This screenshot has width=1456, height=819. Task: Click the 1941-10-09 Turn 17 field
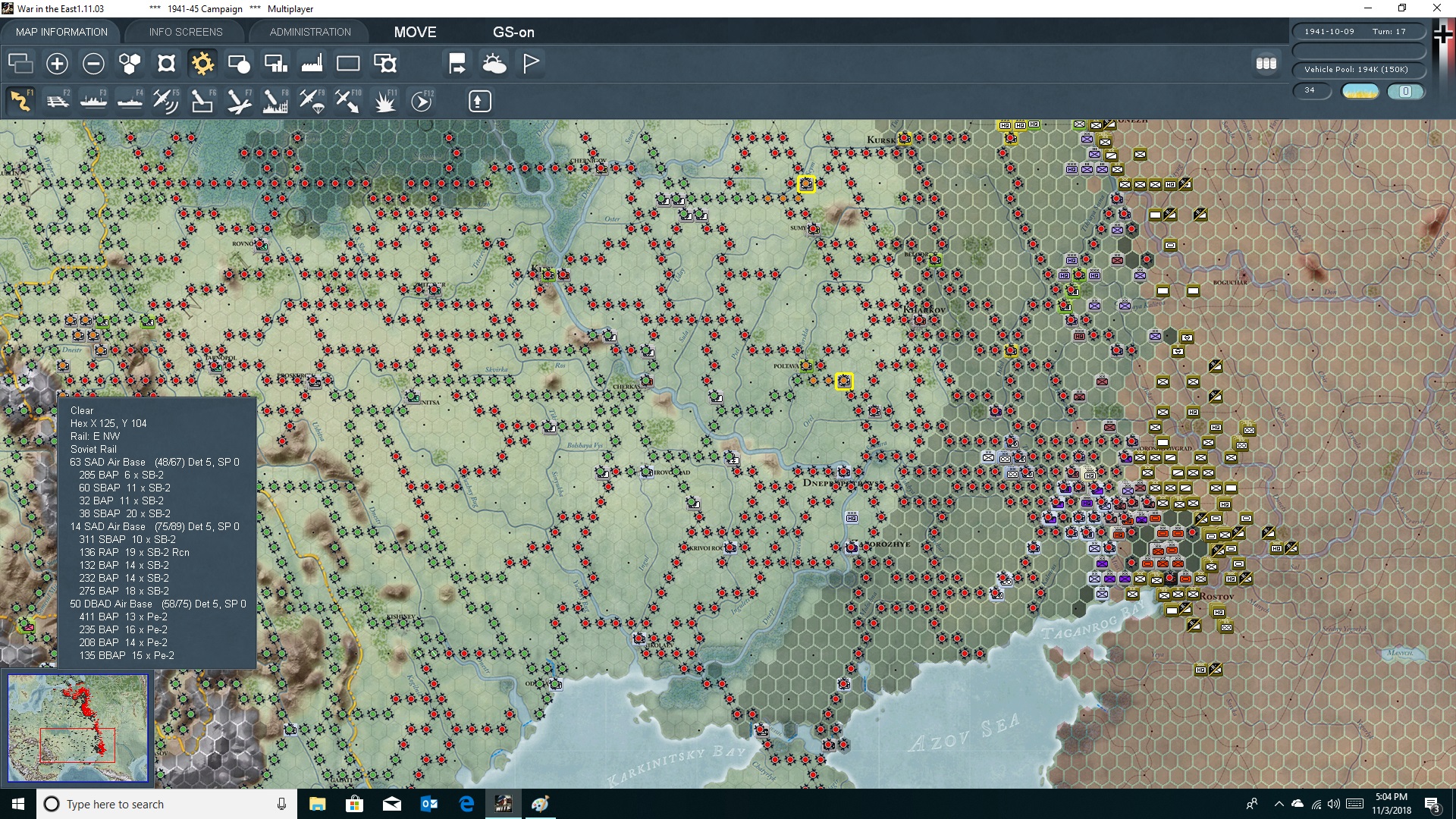point(1359,32)
